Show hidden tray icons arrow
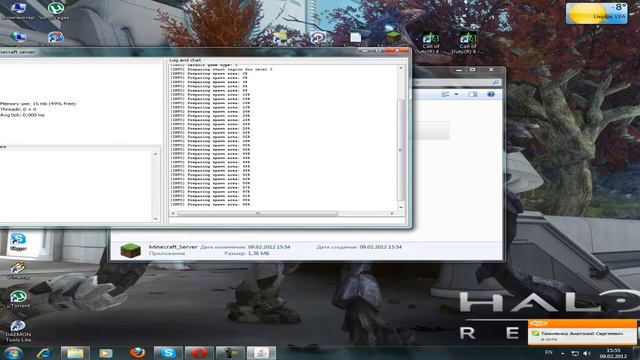This screenshot has width=640, height=360. point(562,353)
